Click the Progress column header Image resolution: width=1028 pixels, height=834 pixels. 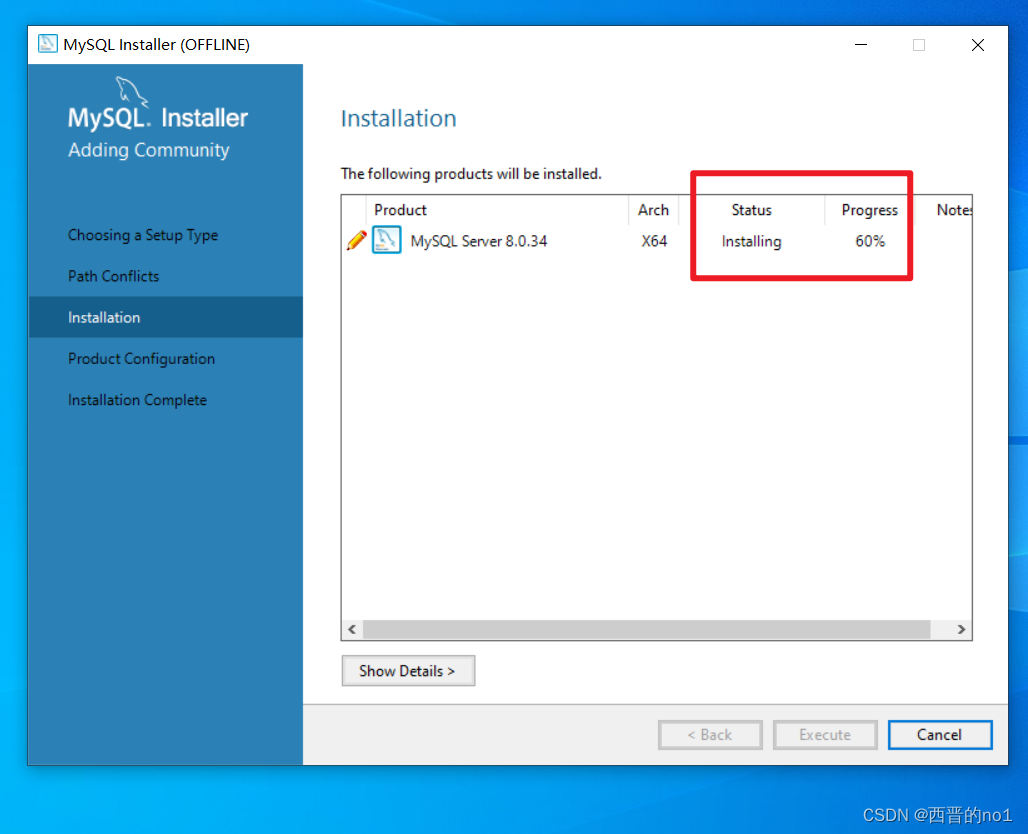pos(869,210)
